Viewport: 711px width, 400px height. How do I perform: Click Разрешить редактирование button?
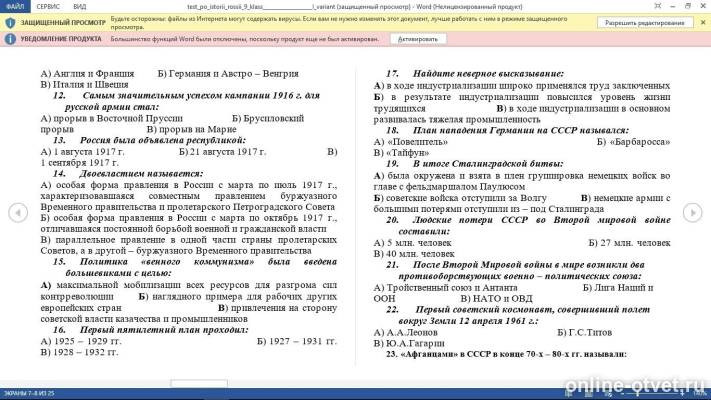click(645, 23)
